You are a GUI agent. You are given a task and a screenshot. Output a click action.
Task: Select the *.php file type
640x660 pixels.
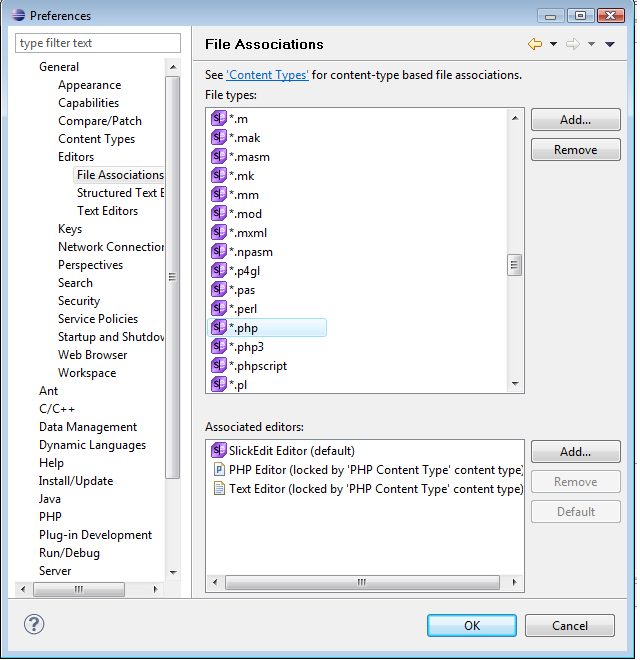click(x=267, y=327)
